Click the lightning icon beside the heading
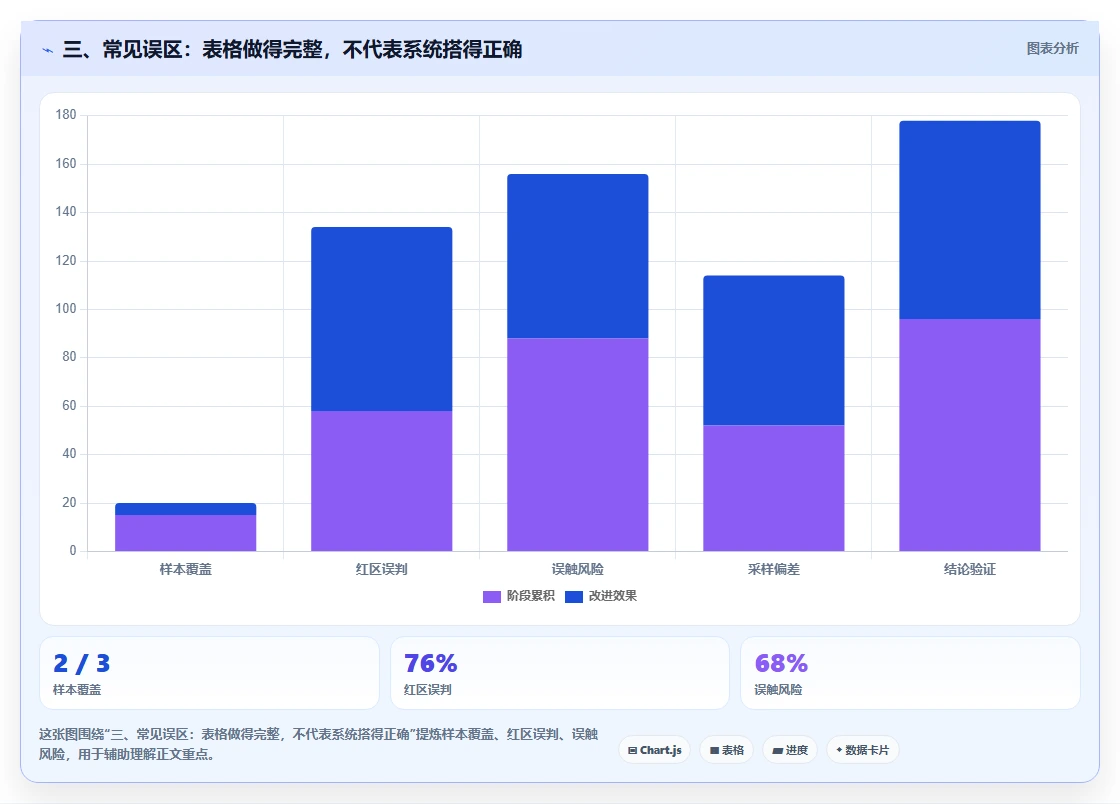The image size is (1120, 804). 47,50
